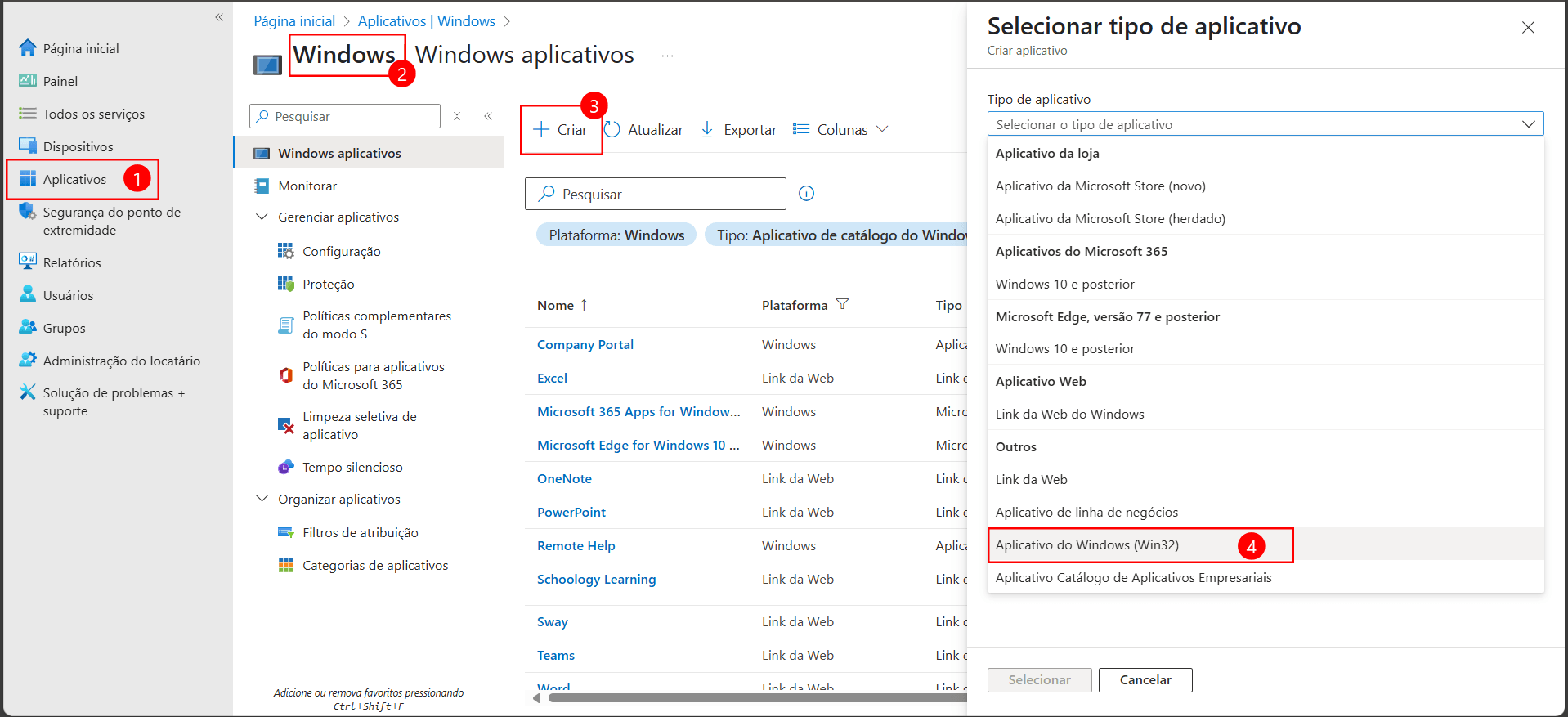Open the Remote Help app link
1568x717 pixels.
(x=576, y=545)
